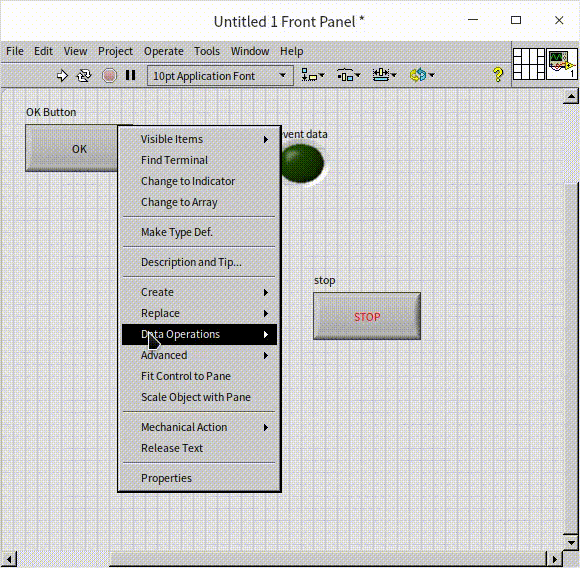
Task: Click the Run arrow icon
Action: pyautogui.click(x=62, y=76)
